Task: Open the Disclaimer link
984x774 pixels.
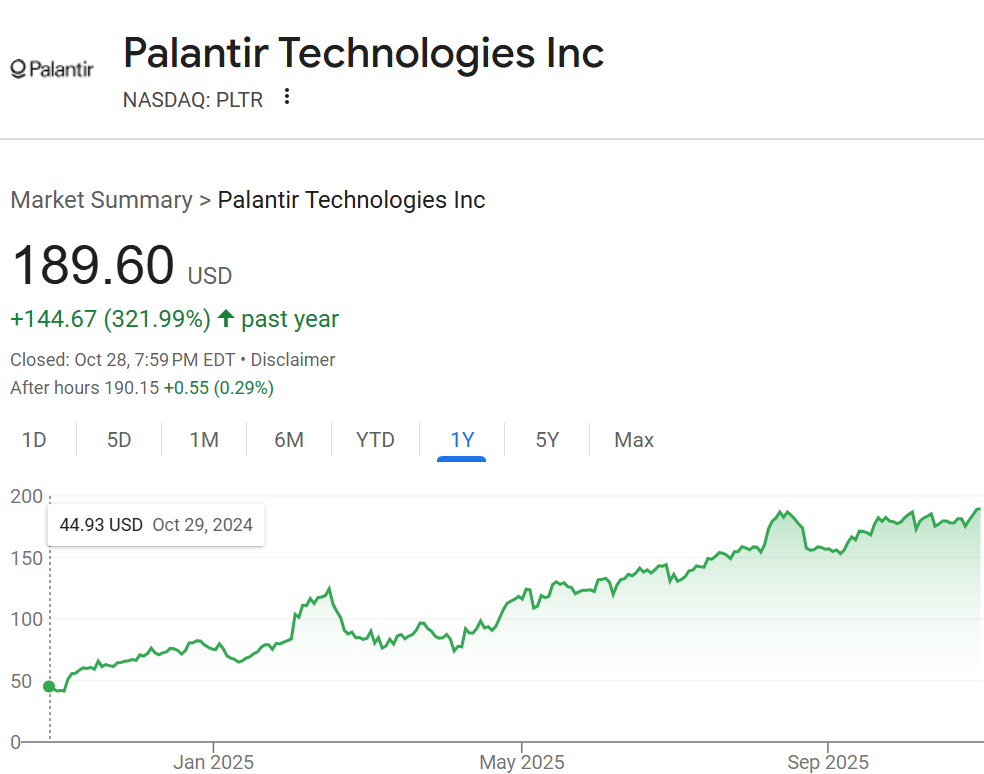Action: [292, 359]
